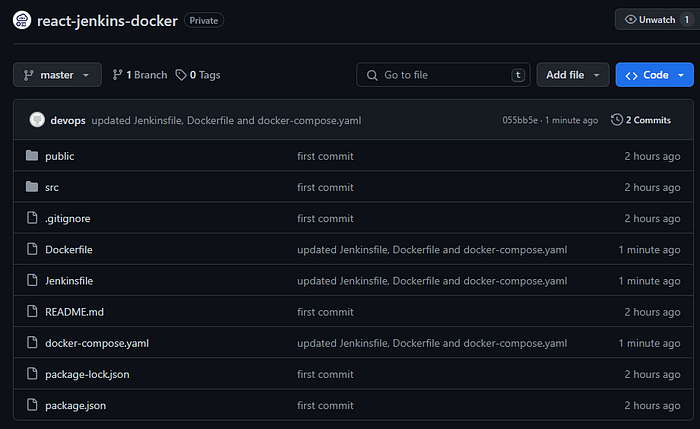Open the public folder icon
This screenshot has width=700, height=429.
[32, 155]
